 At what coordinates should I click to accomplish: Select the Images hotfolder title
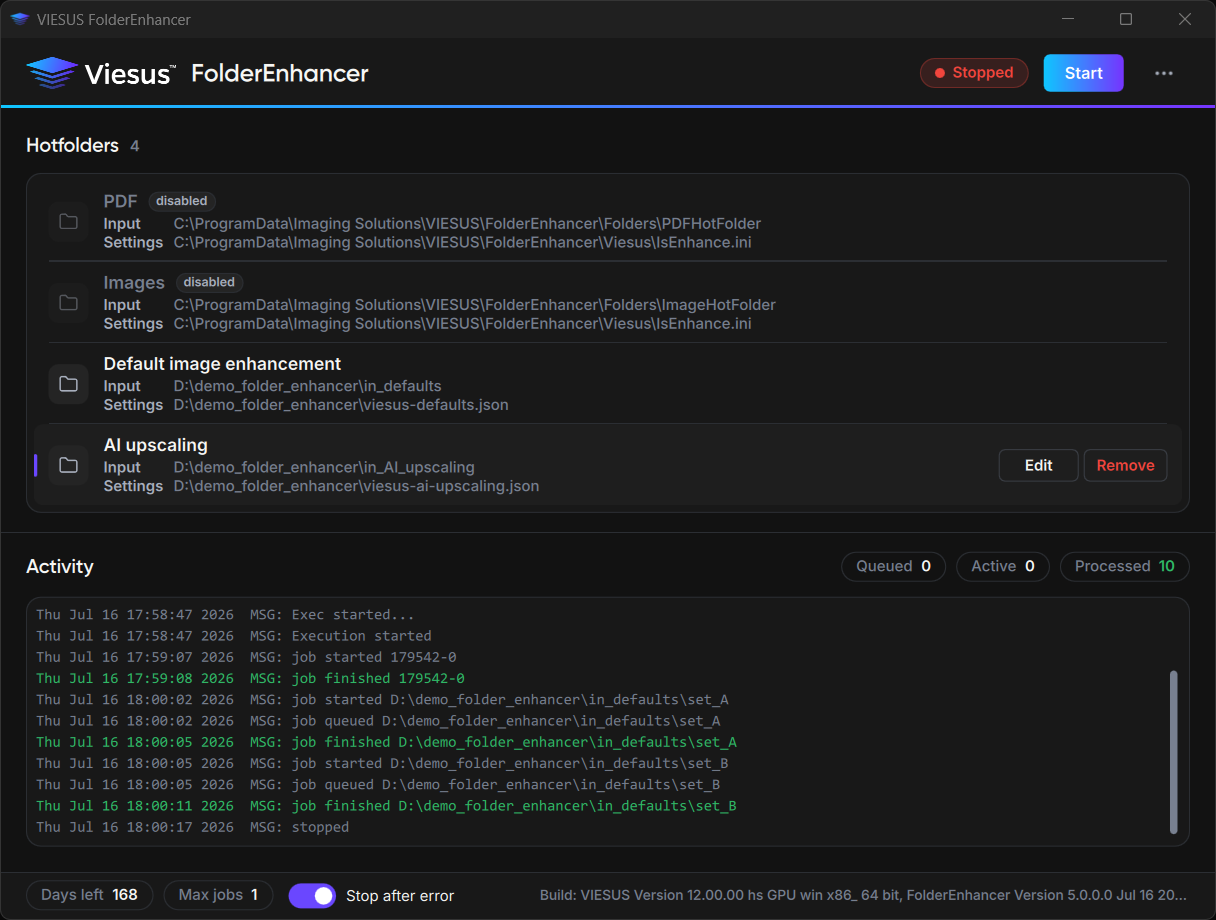pyautogui.click(x=134, y=282)
